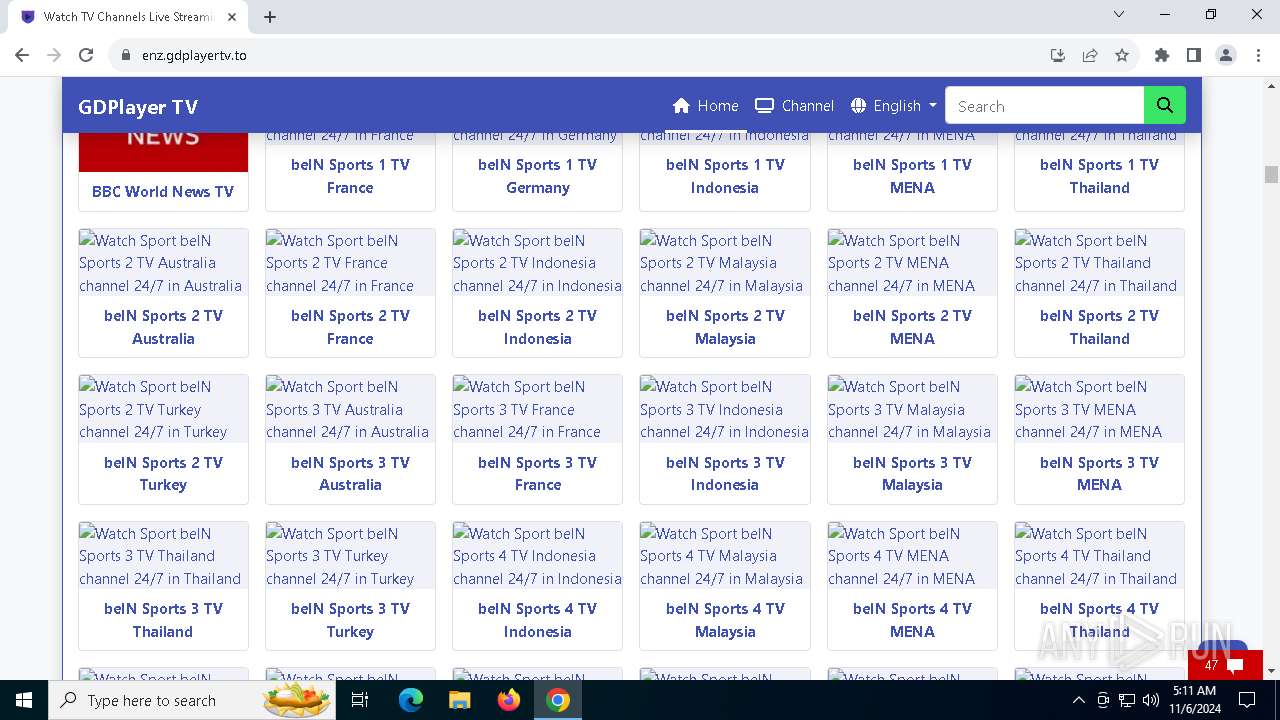Show hidden system tray icons
1280x720 pixels.
(x=1080, y=700)
